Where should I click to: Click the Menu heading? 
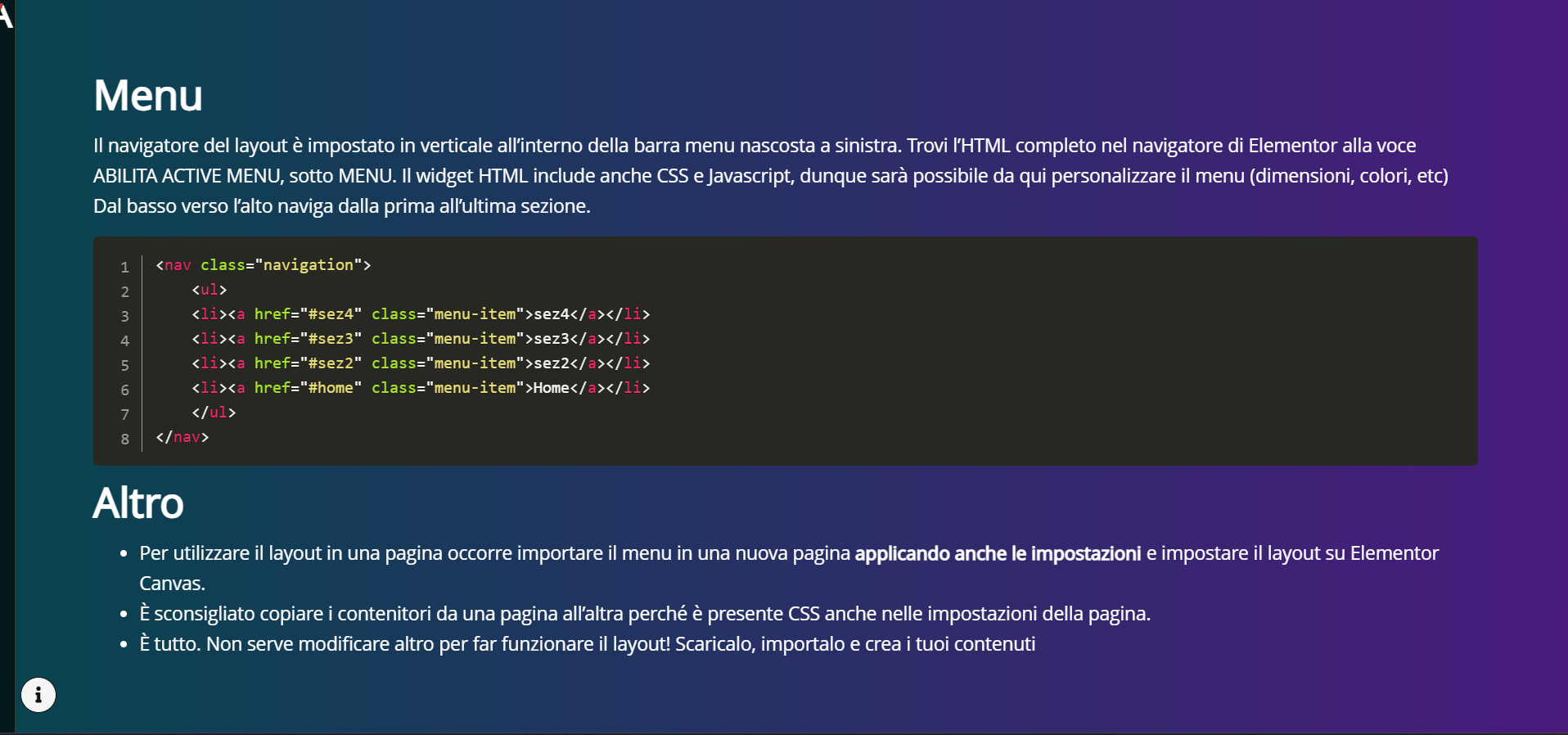148,96
